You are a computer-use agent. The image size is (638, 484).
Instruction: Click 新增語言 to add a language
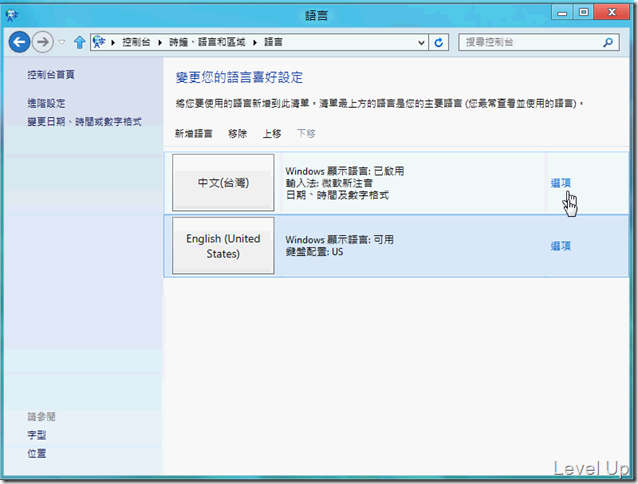194,133
